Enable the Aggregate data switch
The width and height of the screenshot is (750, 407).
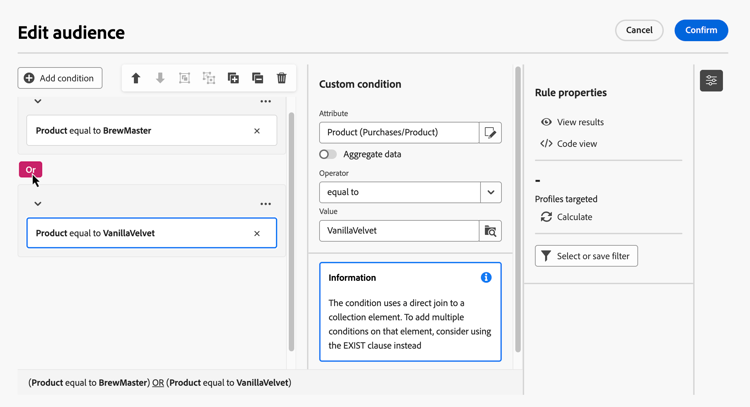(x=328, y=154)
